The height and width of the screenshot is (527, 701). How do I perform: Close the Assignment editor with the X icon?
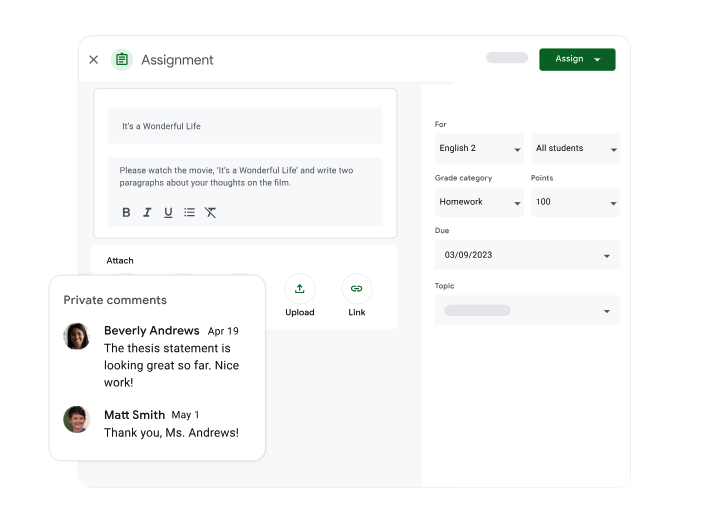pyautogui.click(x=93, y=59)
